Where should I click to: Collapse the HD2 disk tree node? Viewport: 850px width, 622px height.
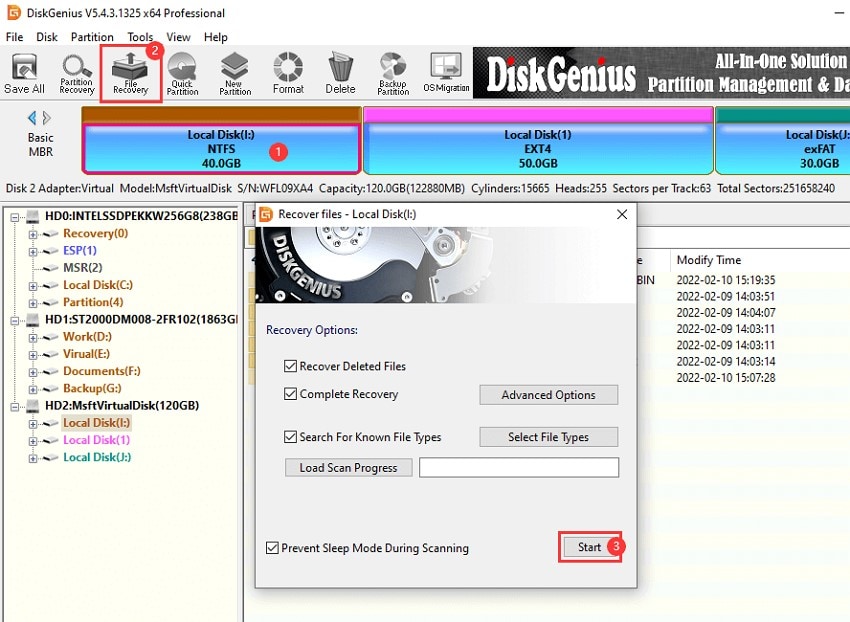[x=15, y=406]
